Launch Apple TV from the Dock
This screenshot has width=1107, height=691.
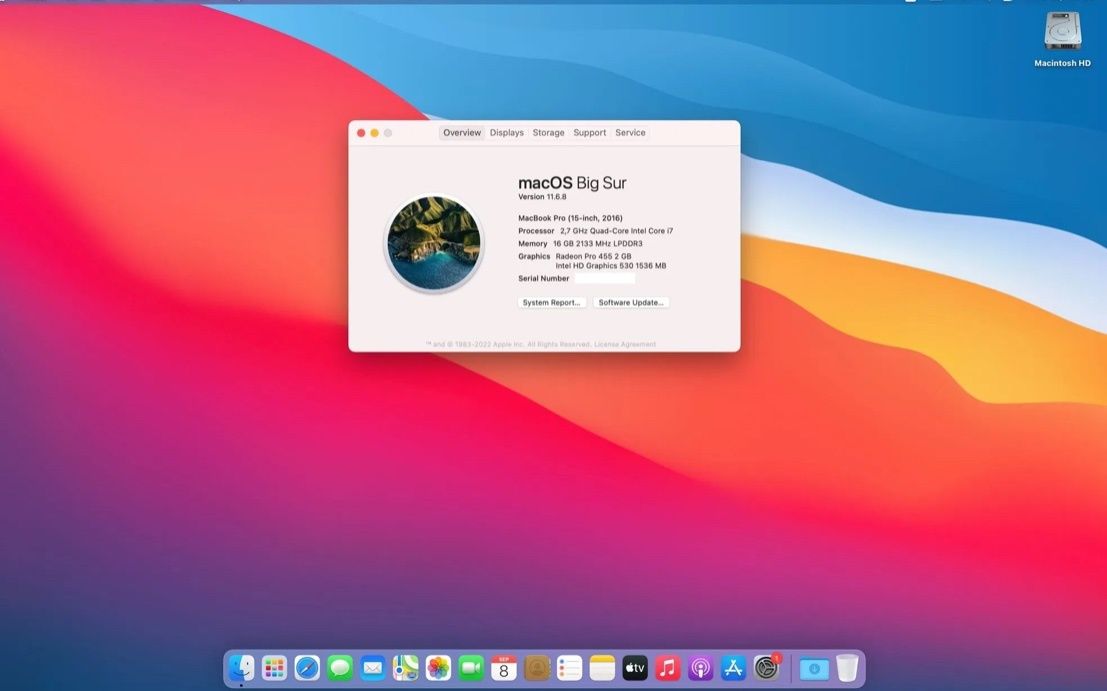(x=635, y=667)
